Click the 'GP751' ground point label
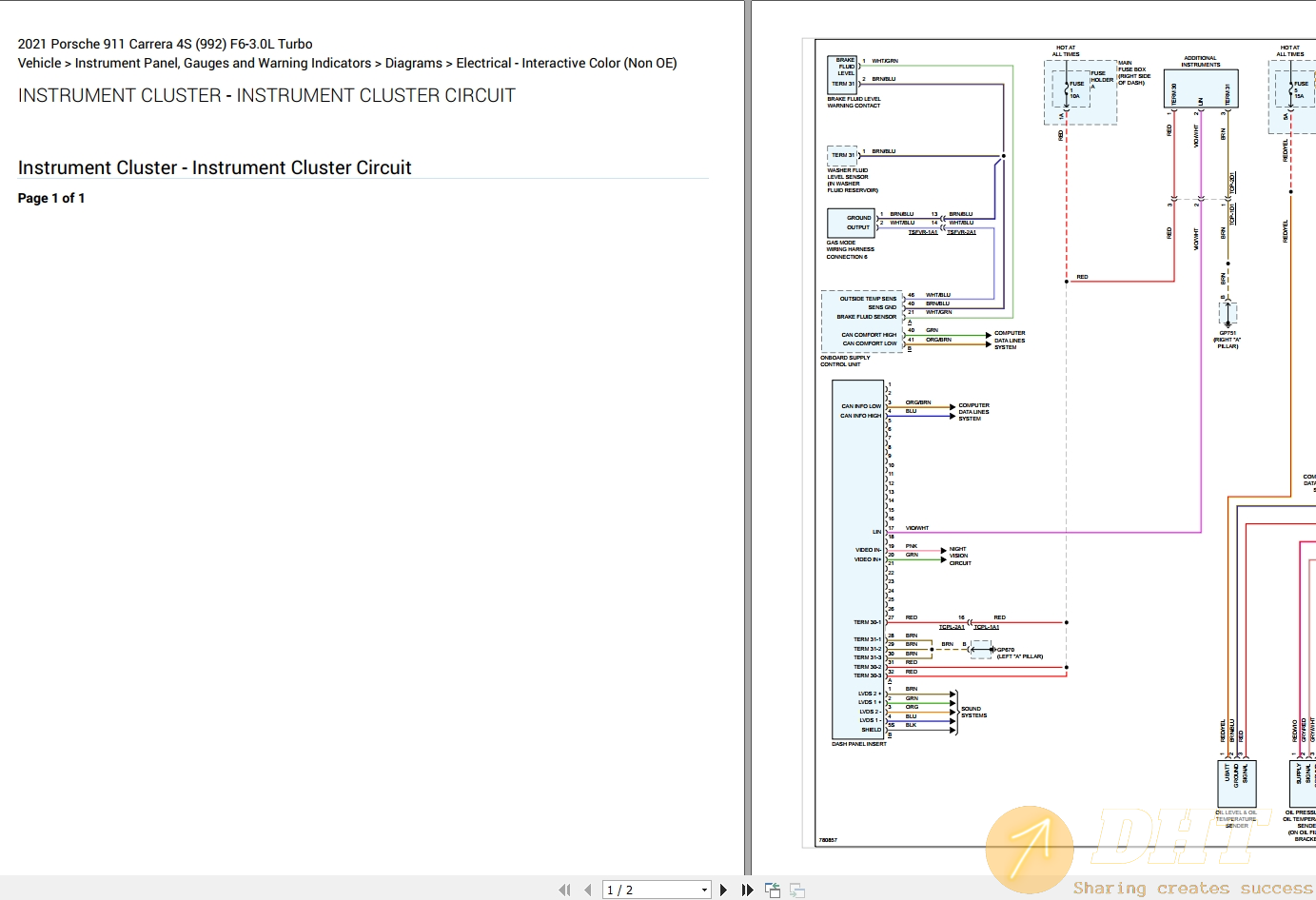 coord(1228,333)
